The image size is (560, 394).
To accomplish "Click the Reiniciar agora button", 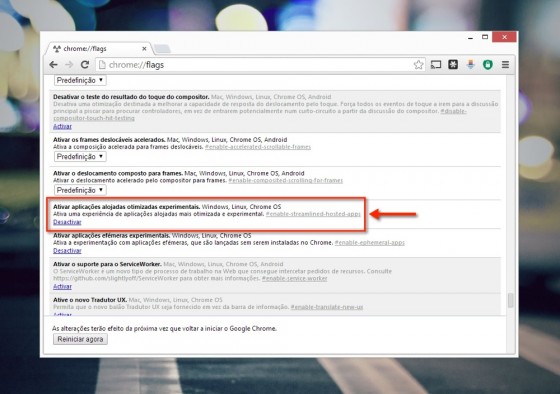I will [80, 339].
